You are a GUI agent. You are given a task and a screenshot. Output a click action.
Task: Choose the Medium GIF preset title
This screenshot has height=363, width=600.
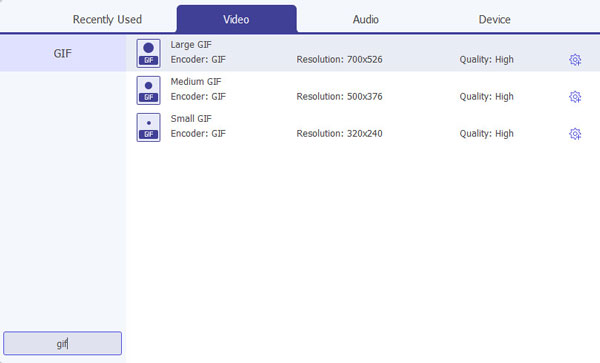[x=196, y=82]
